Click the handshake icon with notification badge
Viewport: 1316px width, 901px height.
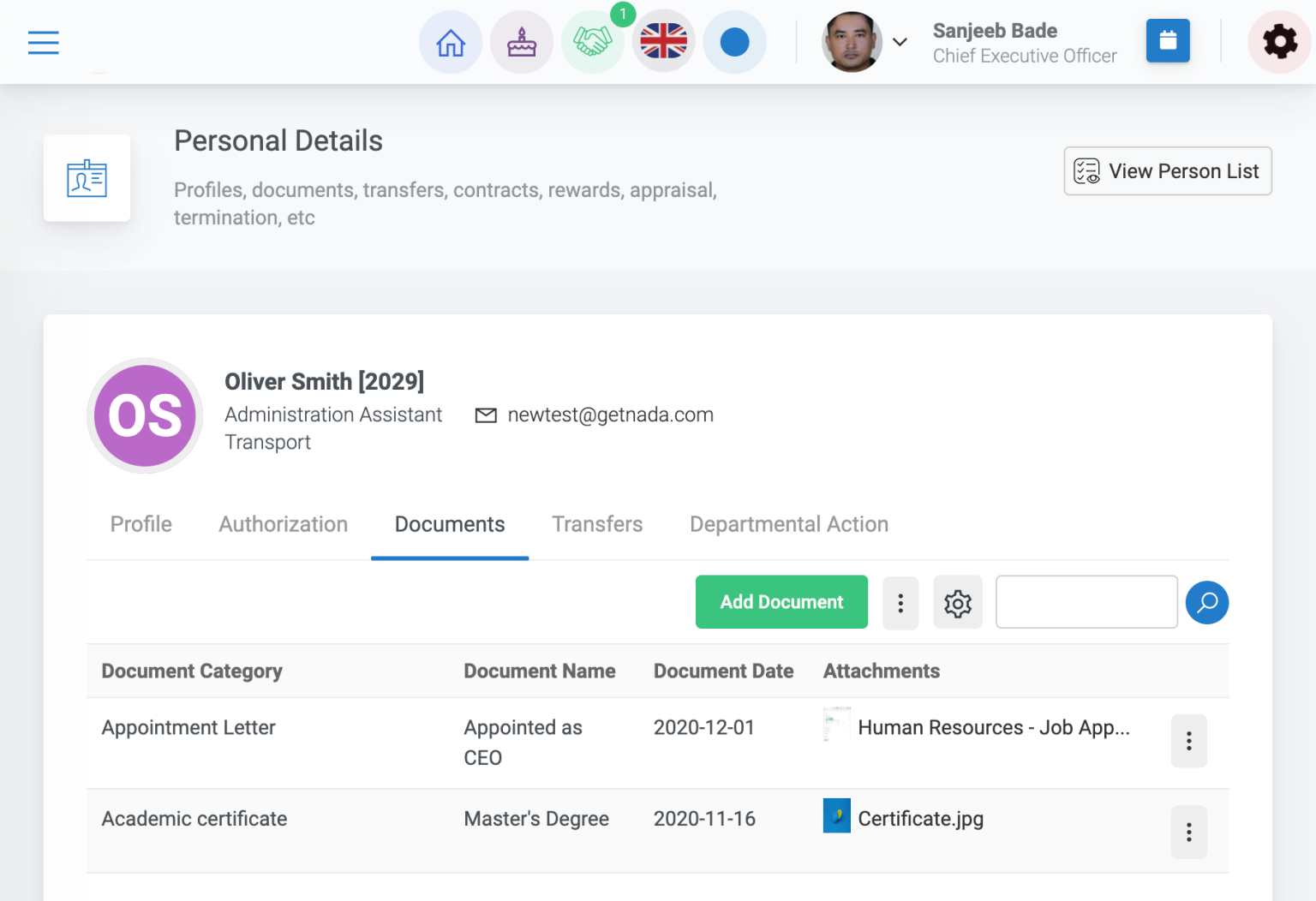pos(593,41)
